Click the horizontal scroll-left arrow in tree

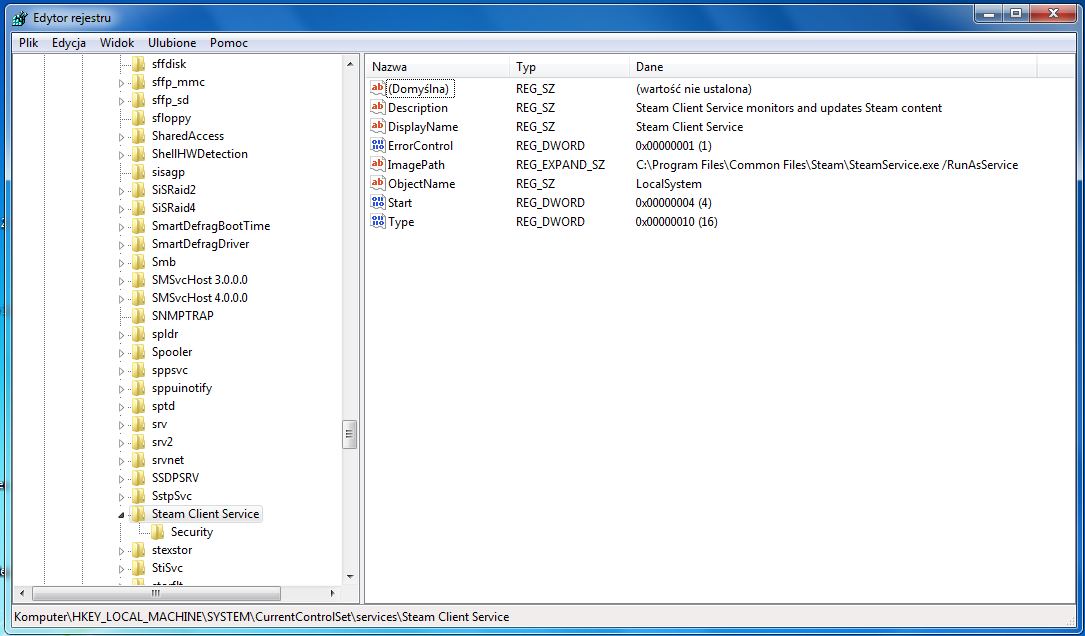pos(21,593)
